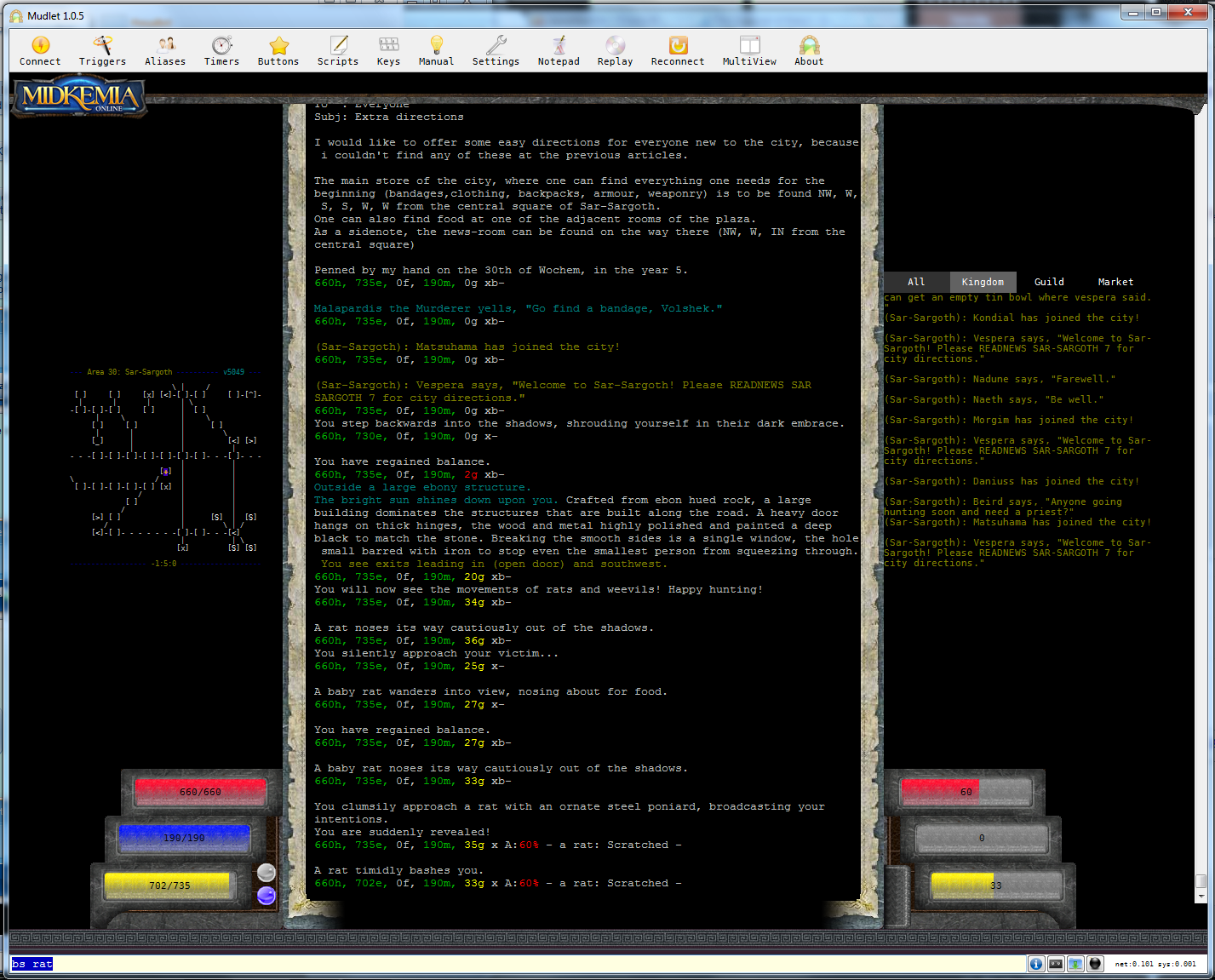Viewport: 1215px width, 980px height.
Task: Click the scrollbar down arrow
Action: click(1201, 897)
